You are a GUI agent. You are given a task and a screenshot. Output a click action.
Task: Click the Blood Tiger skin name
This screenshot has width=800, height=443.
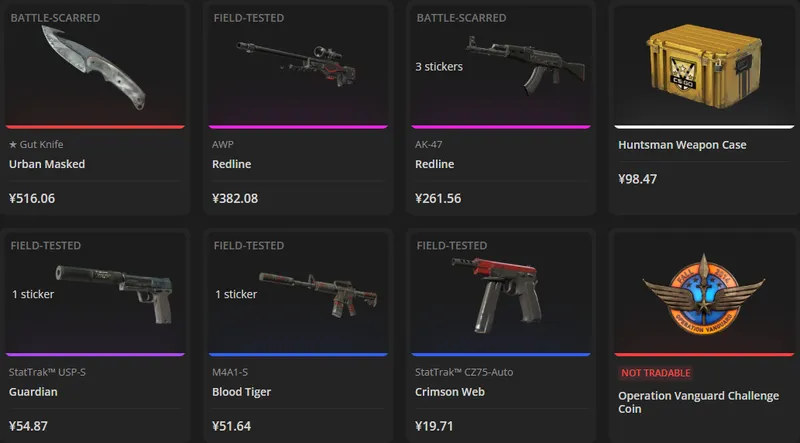click(241, 392)
